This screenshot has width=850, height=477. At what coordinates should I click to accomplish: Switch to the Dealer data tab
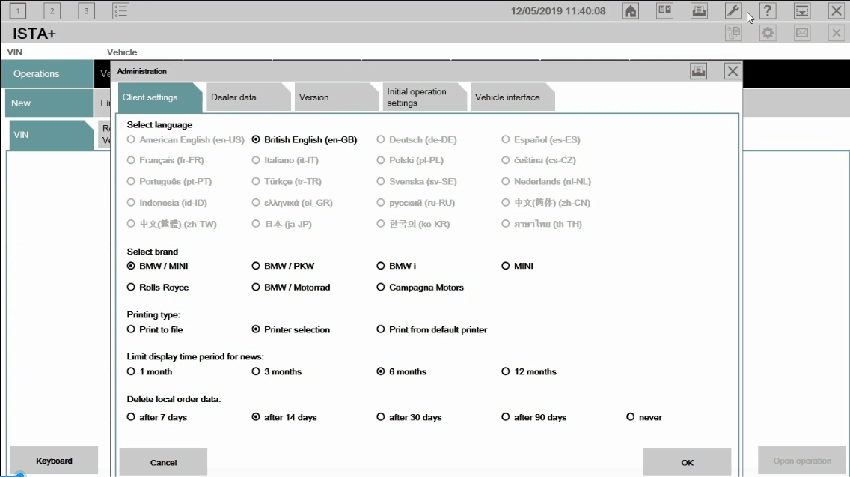click(247, 97)
